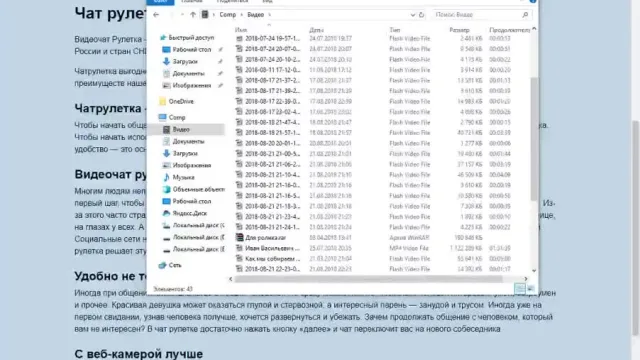640x360 pixels.
Task: Click the music note icon of Музыка
Action: (x=166, y=177)
